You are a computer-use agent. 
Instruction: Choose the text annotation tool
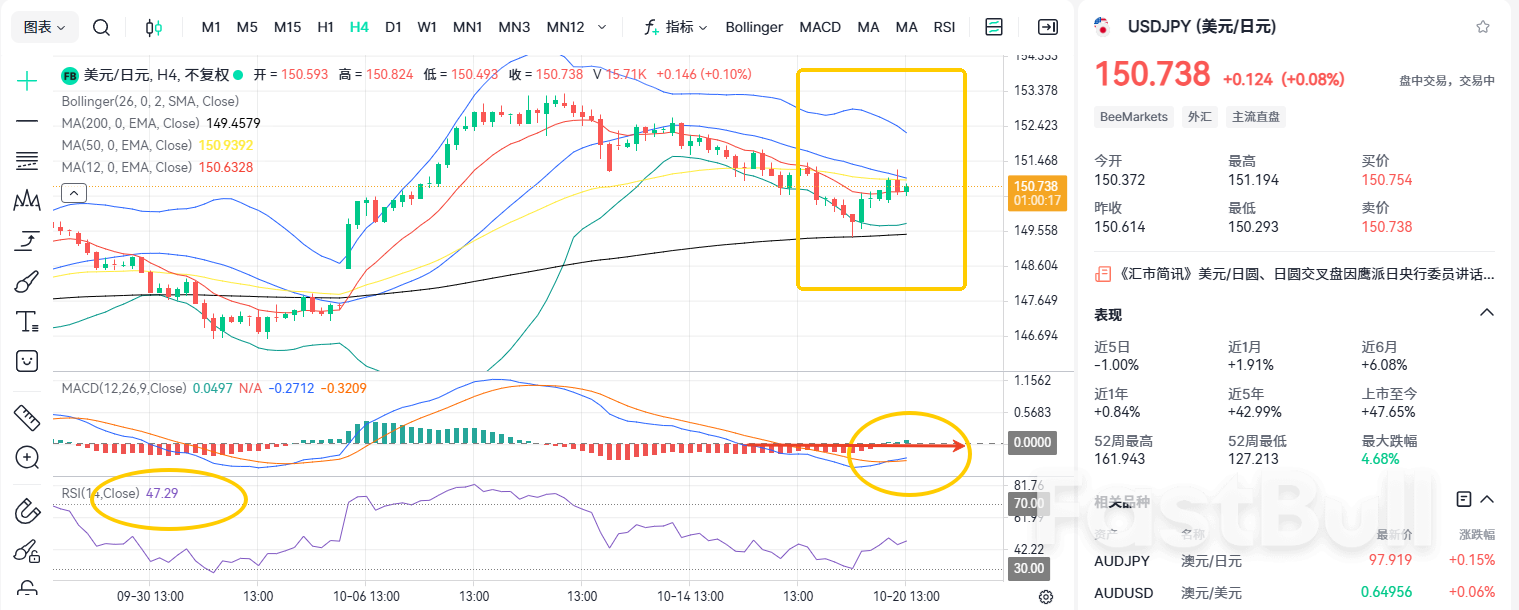click(x=27, y=321)
